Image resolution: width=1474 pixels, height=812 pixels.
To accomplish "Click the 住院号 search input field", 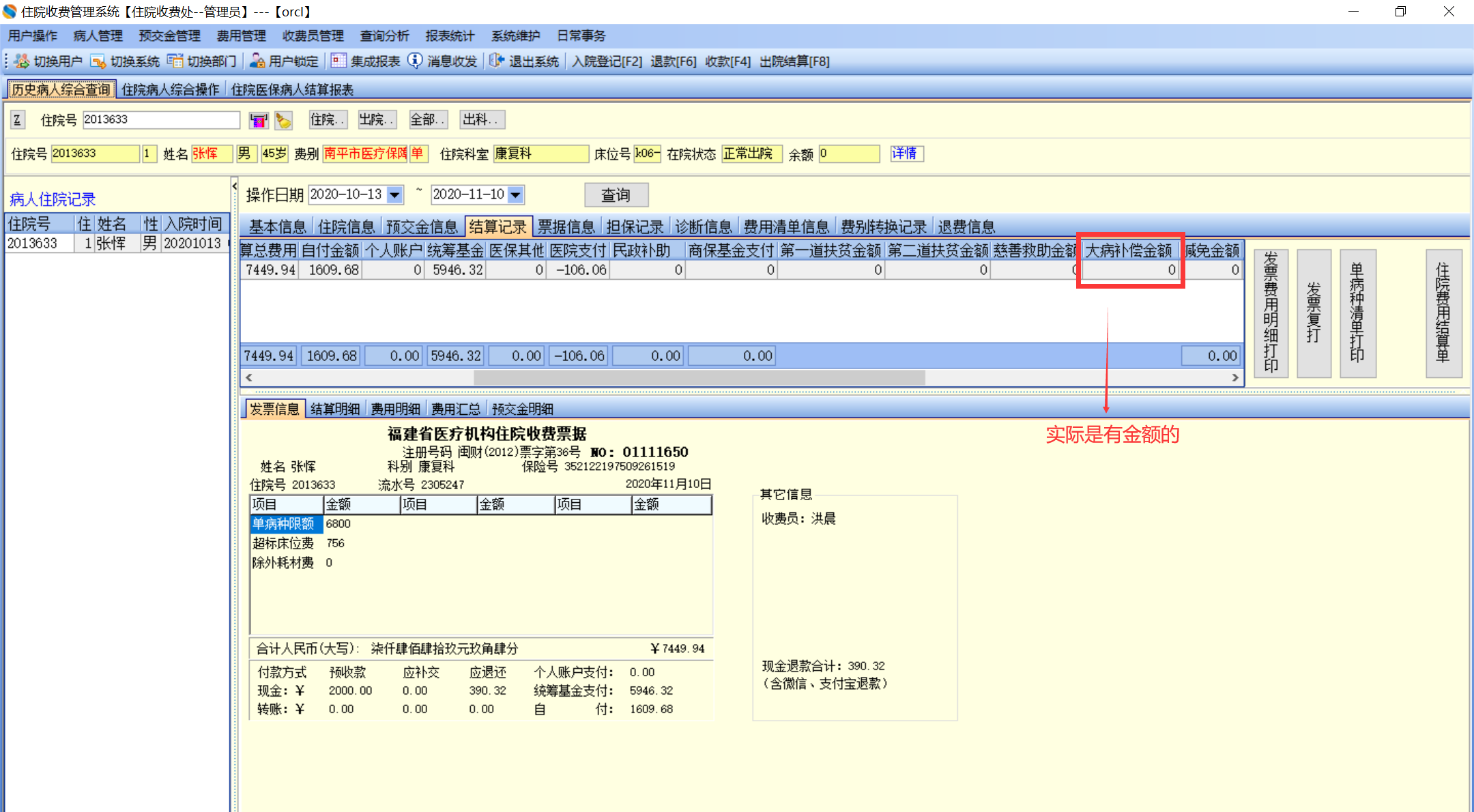I will point(161,120).
